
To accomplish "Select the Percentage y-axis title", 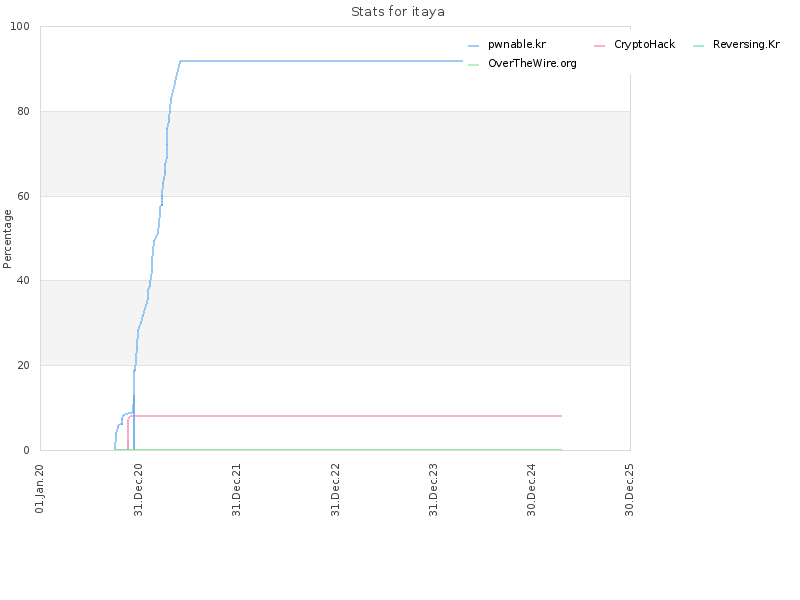I will click(x=7, y=239).
